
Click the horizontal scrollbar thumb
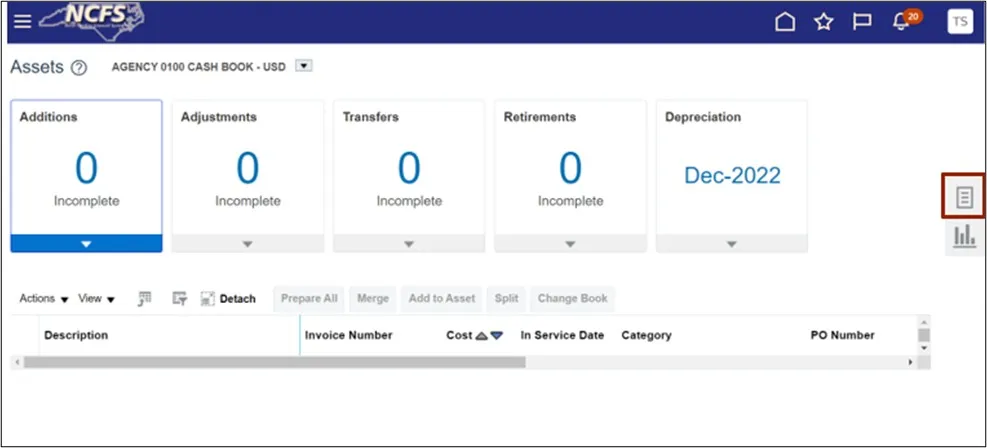[x=274, y=362]
